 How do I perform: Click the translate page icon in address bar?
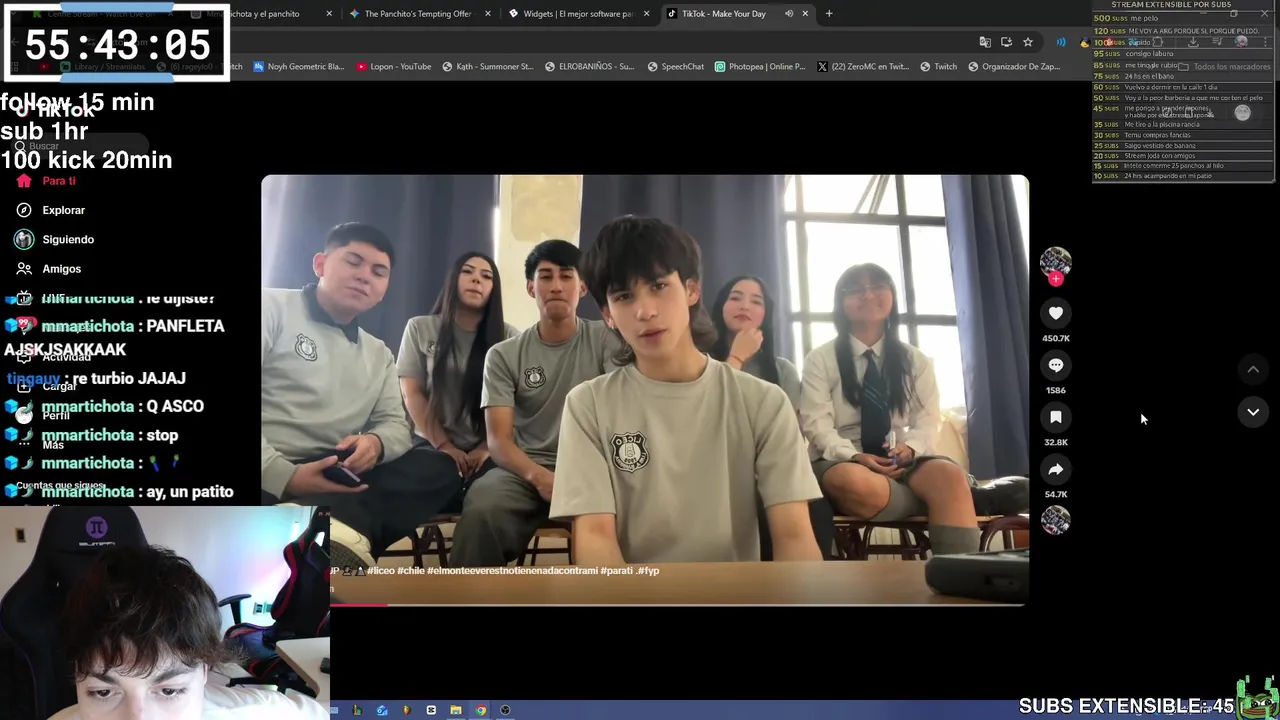985,42
